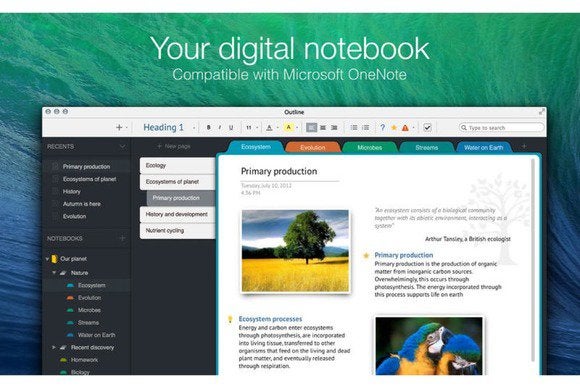Switch to the Microbes tab
The image size is (580, 388).
[370, 148]
